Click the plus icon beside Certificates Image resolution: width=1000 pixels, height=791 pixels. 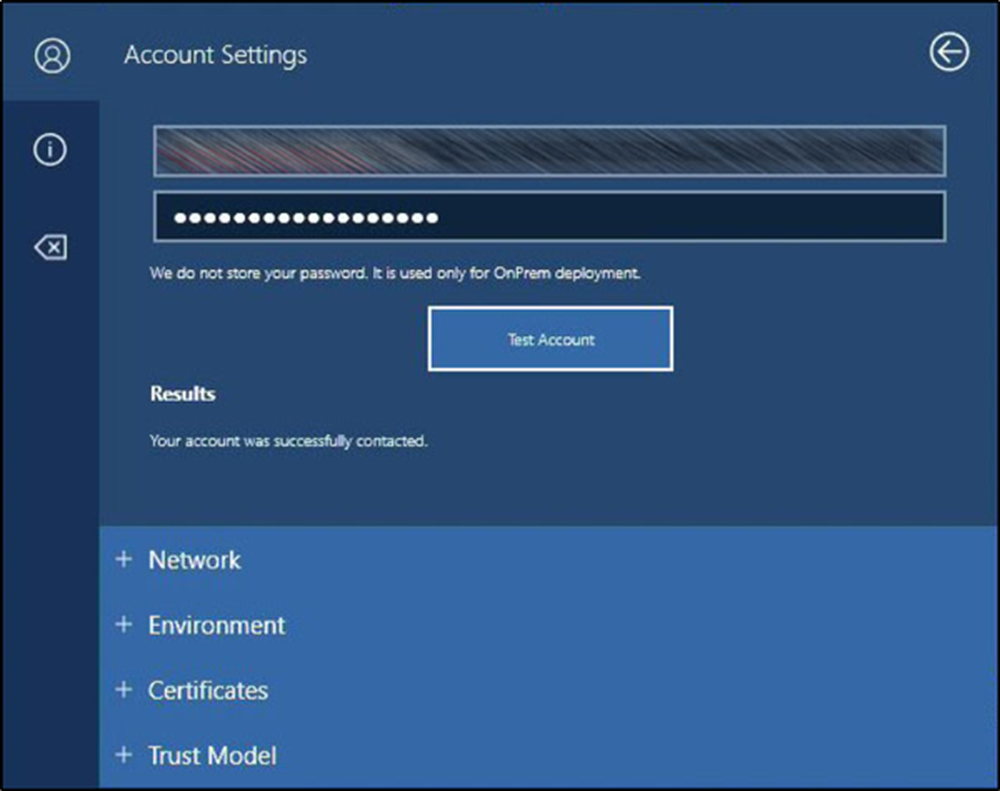tap(123, 690)
